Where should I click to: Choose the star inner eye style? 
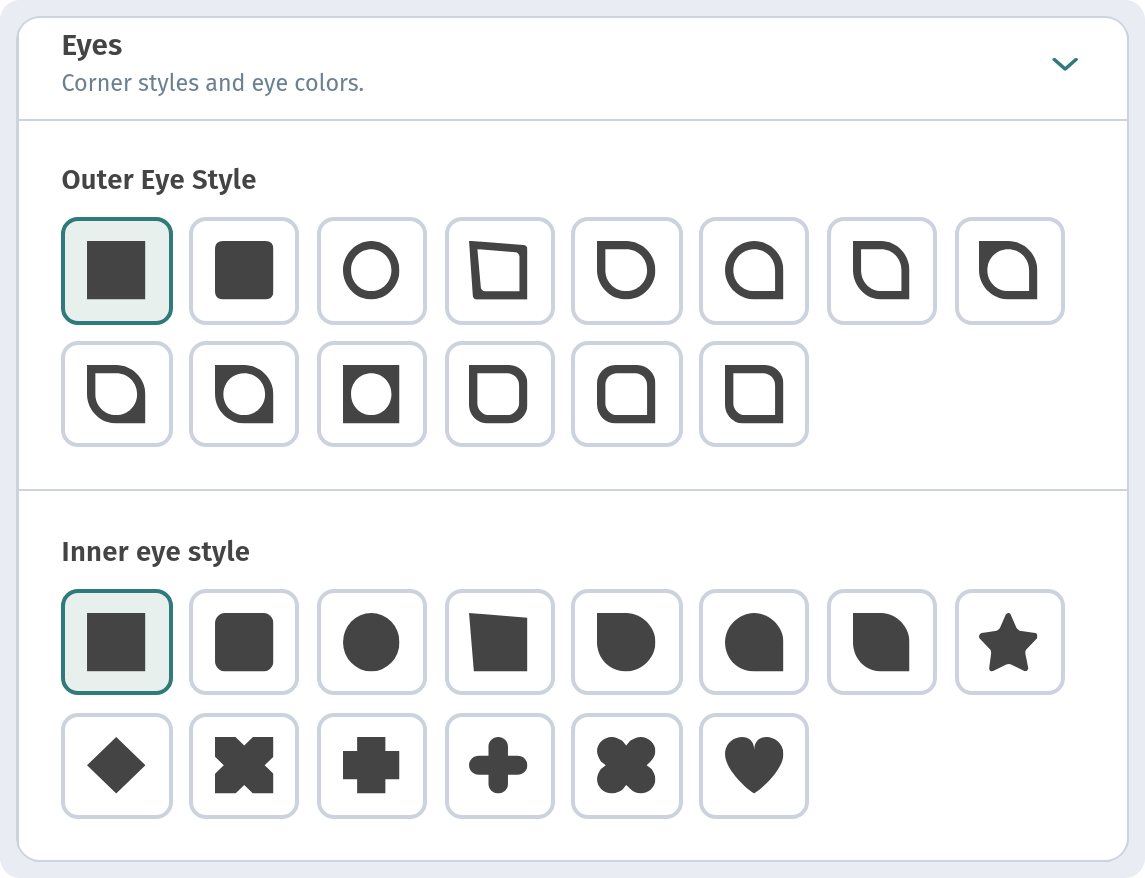(1009, 642)
